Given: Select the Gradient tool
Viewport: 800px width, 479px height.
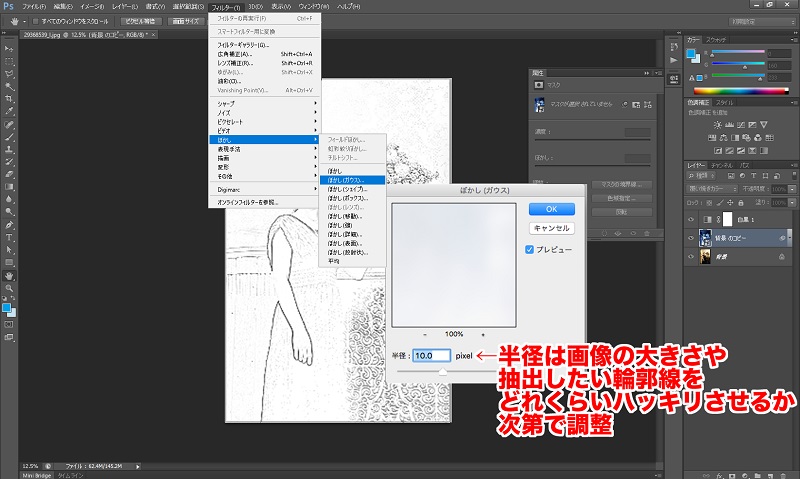Looking at the screenshot, I should tap(9, 187).
